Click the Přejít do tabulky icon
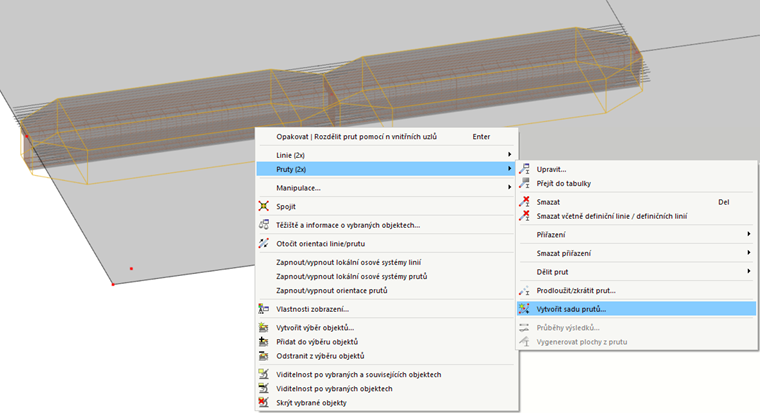 click(x=524, y=183)
